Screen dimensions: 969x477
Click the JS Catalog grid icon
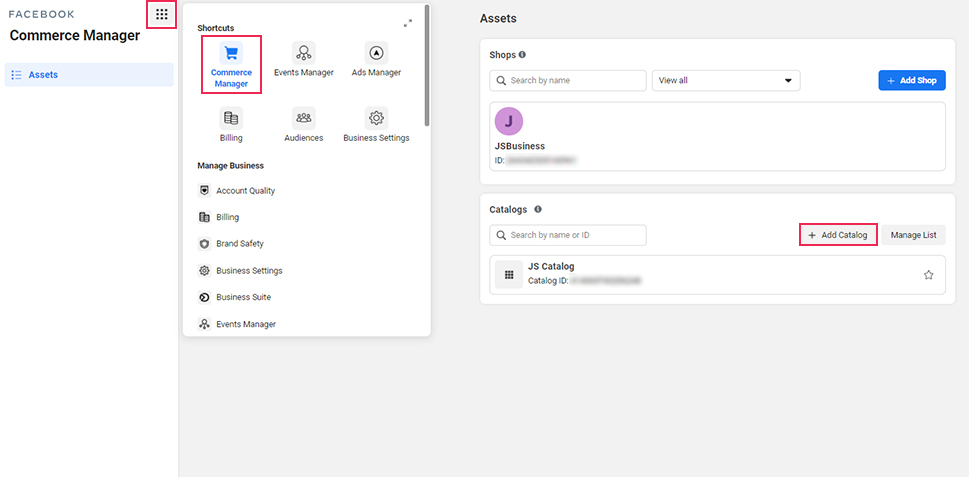click(509, 275)
